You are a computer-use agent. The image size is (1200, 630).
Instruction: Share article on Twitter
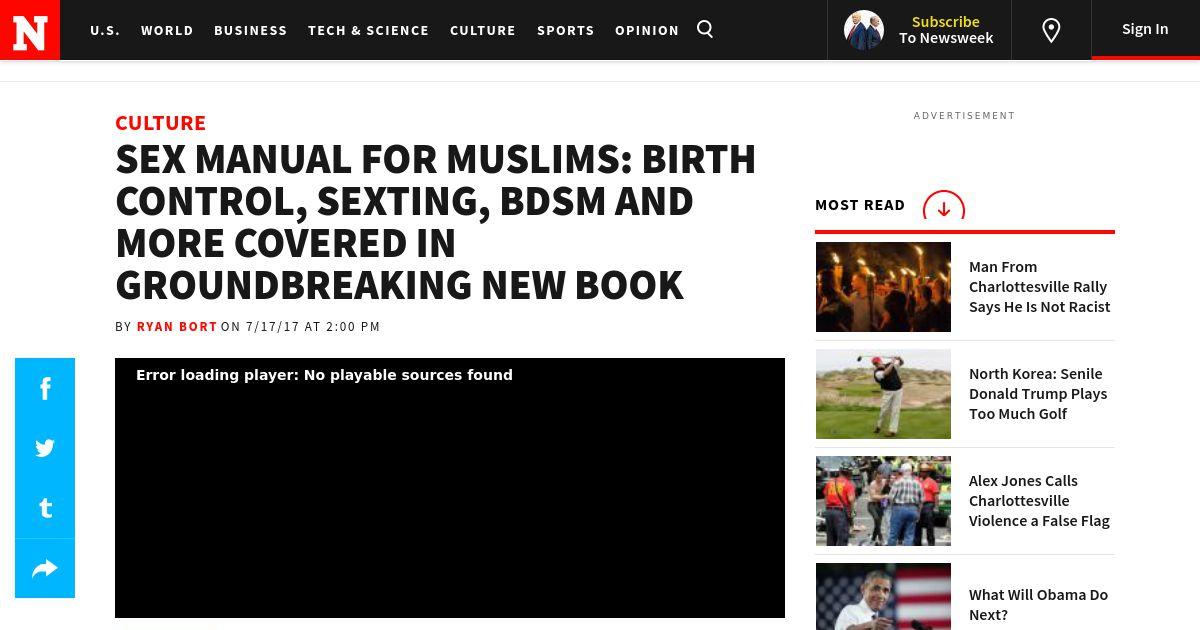pos(45,448)
